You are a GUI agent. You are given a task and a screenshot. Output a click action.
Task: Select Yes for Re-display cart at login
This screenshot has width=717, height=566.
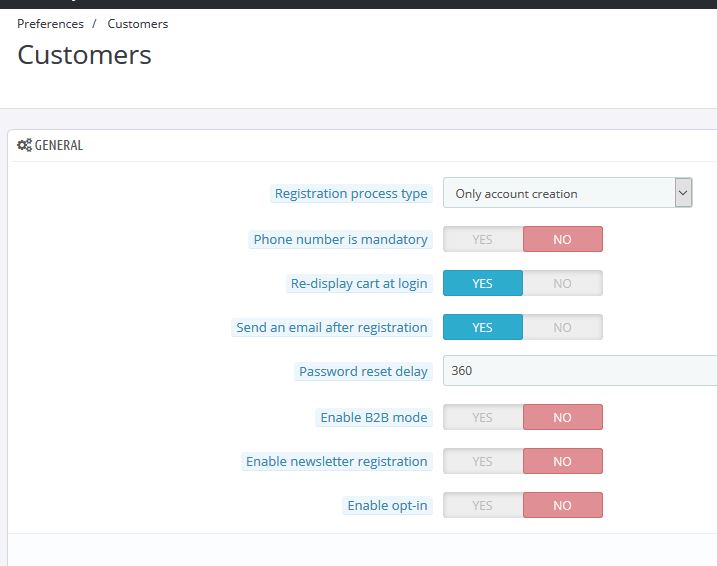click(x=483, y=283)
